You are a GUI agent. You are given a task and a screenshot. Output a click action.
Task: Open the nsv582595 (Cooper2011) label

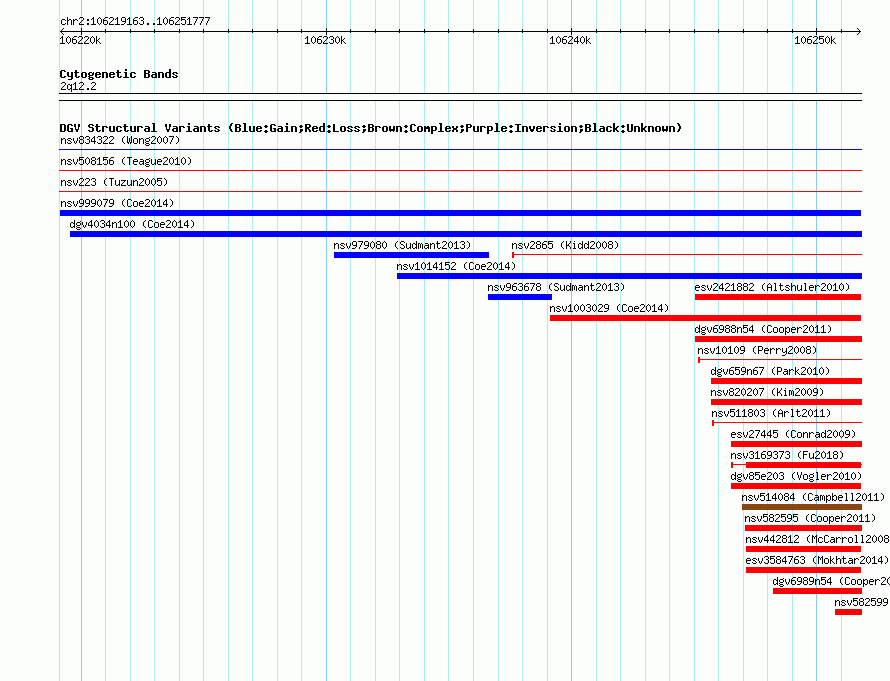(x=810, y=518)
